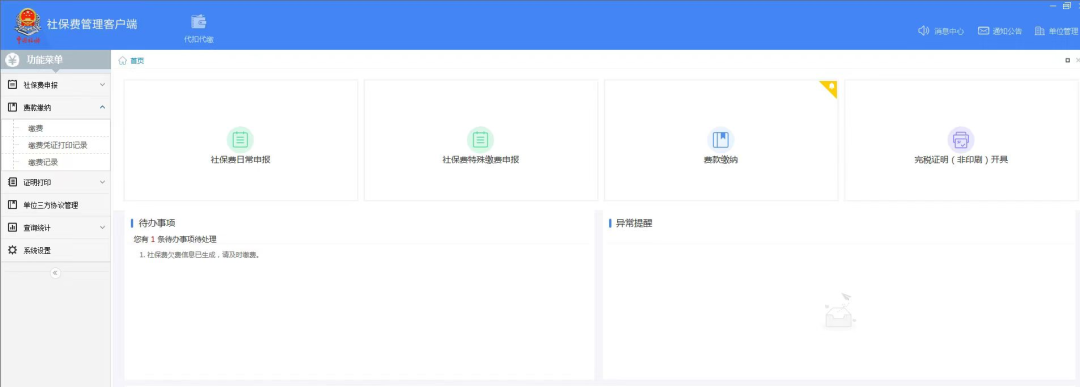Click the 费款缴纳 blue book icon
The image size is (1080, 387).
(x=720, y=140)
